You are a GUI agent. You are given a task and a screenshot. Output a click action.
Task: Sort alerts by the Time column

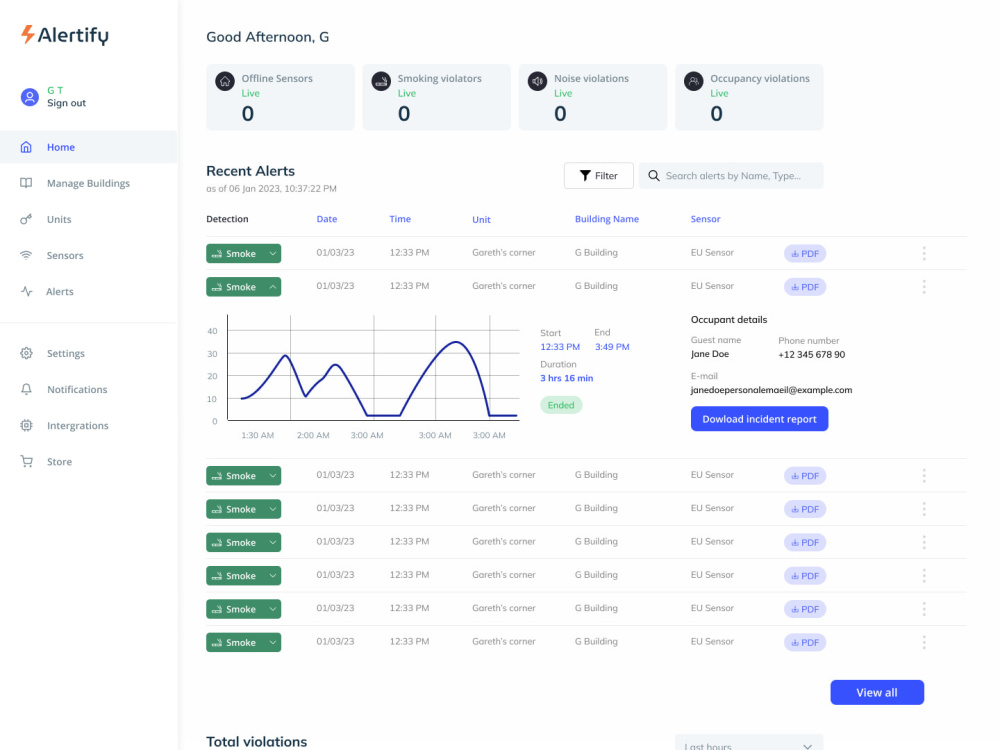click(x=400, y=219)
